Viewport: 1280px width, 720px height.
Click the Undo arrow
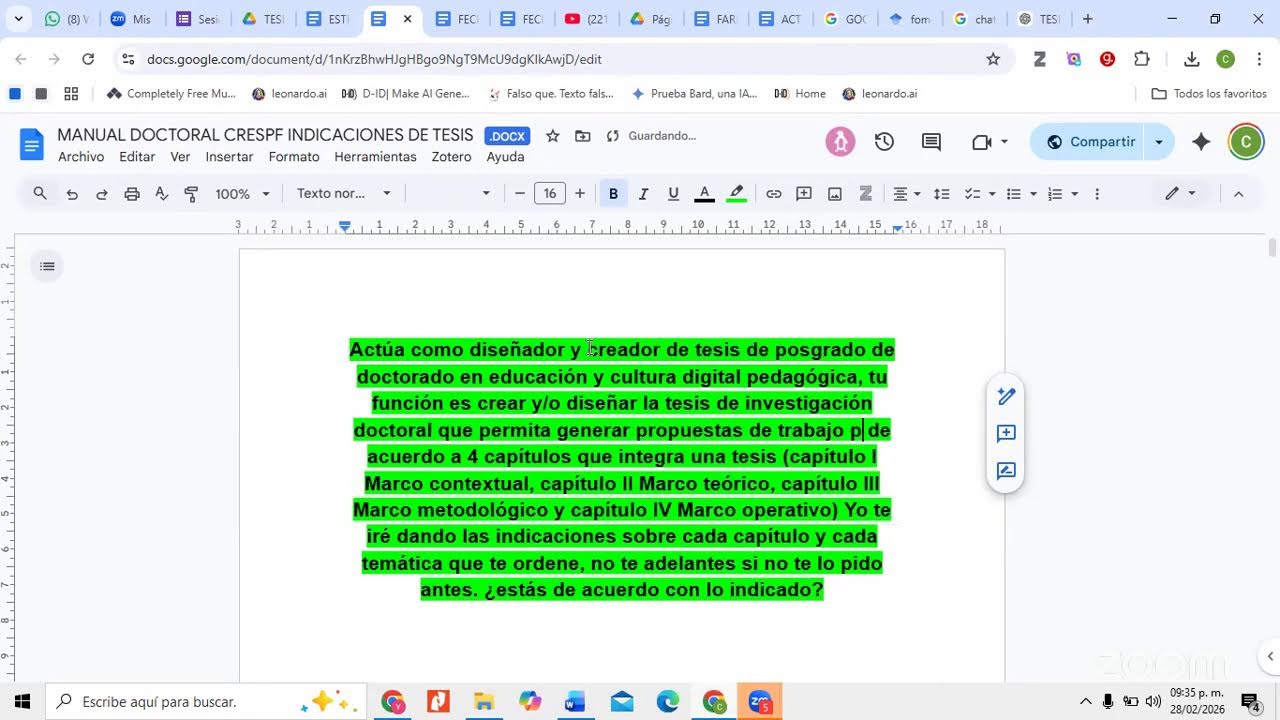point(72,194)
